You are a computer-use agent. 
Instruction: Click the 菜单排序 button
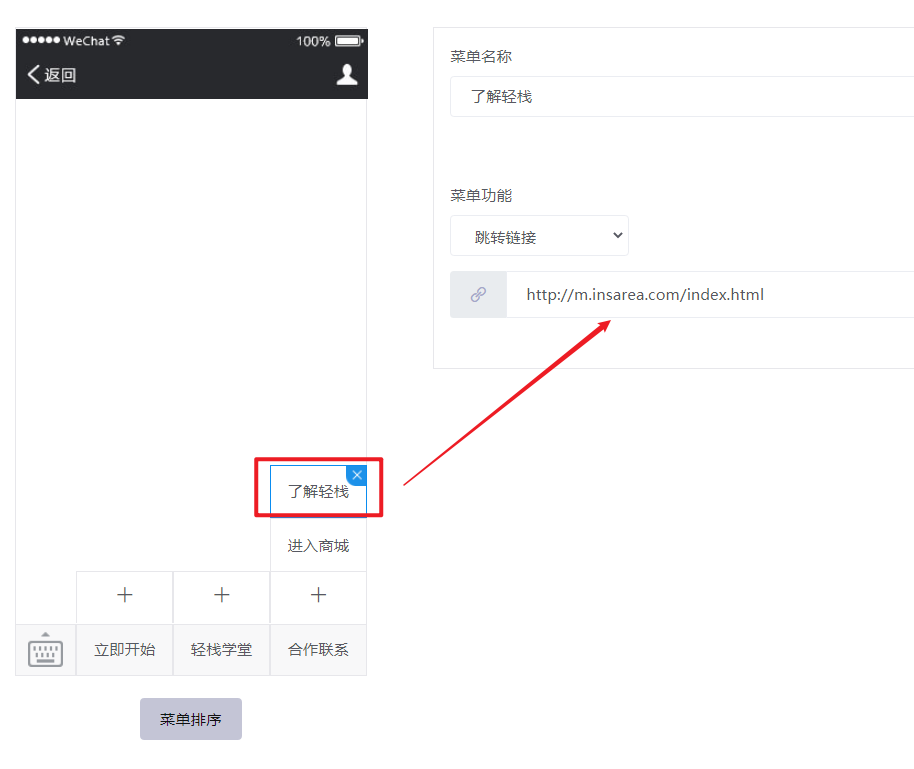click(x=191, y=719)
